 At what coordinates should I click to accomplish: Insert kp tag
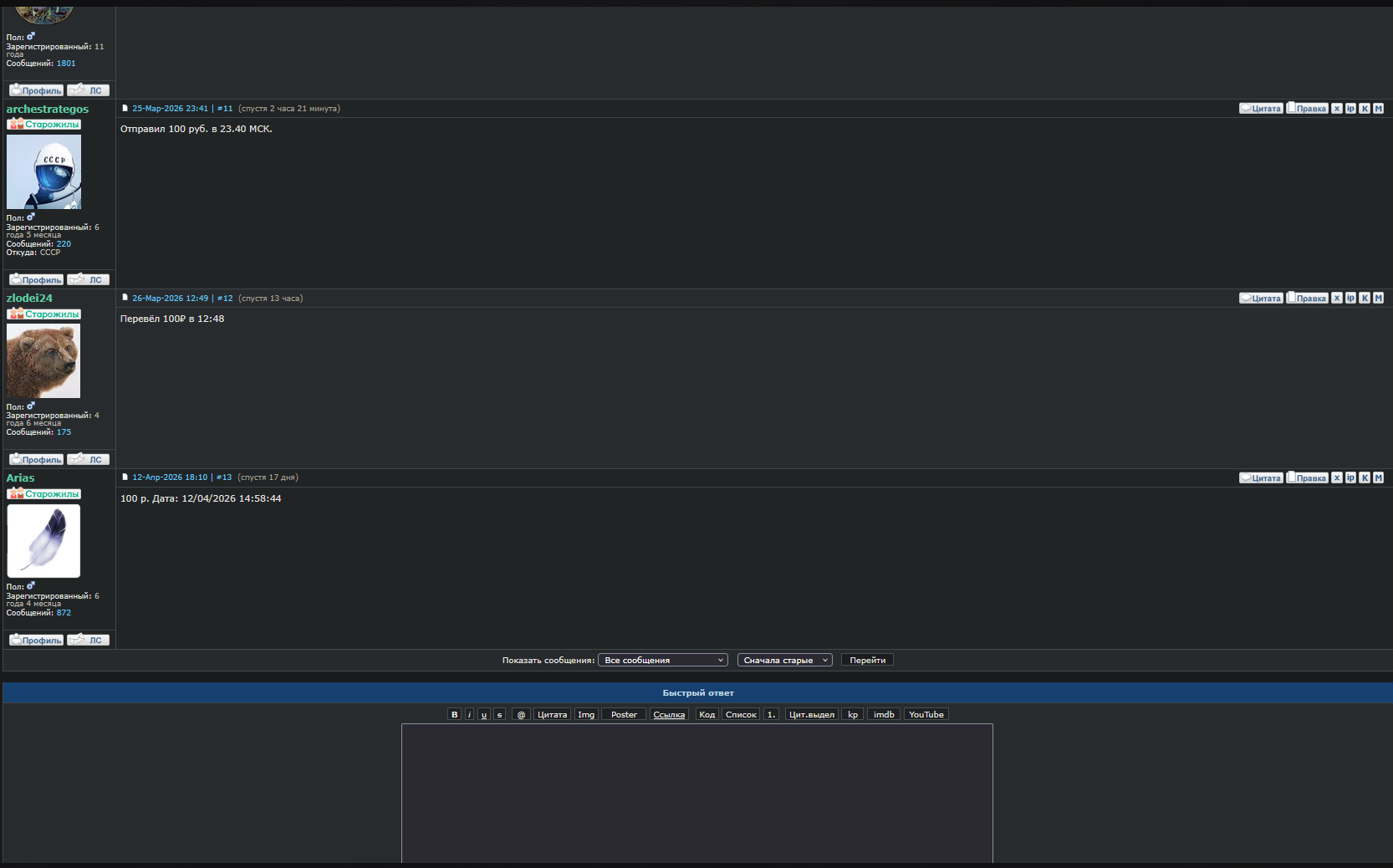click(x=853, y=714)
